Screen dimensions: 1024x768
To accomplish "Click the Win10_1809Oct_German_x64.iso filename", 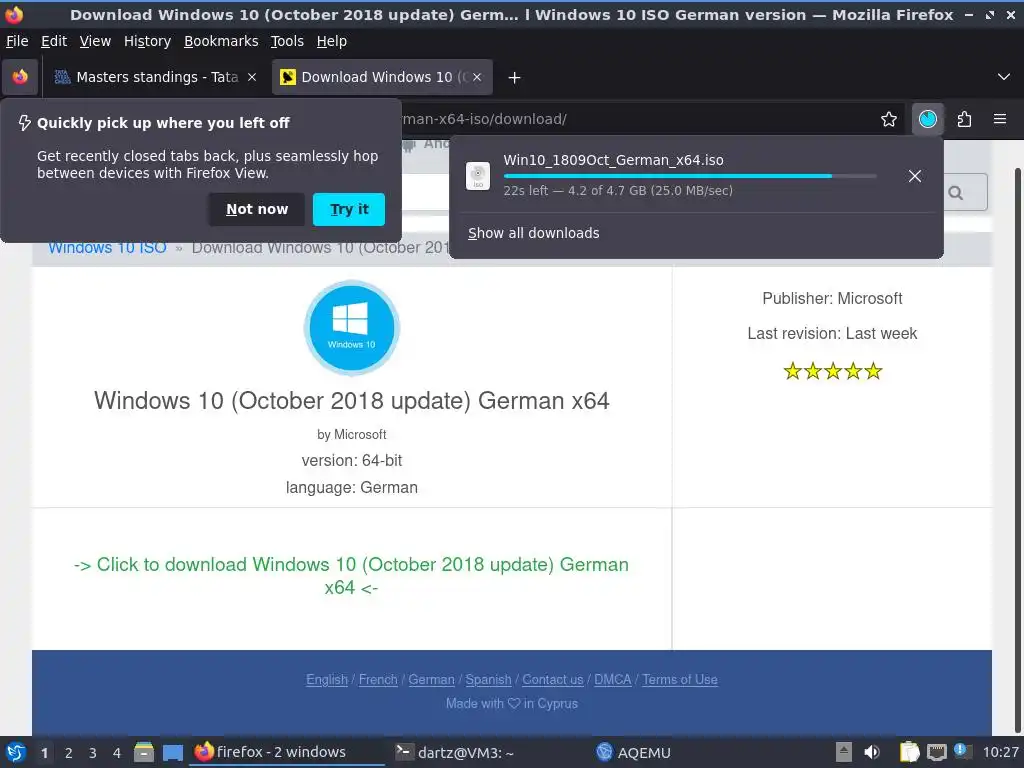I will [613, 160].
